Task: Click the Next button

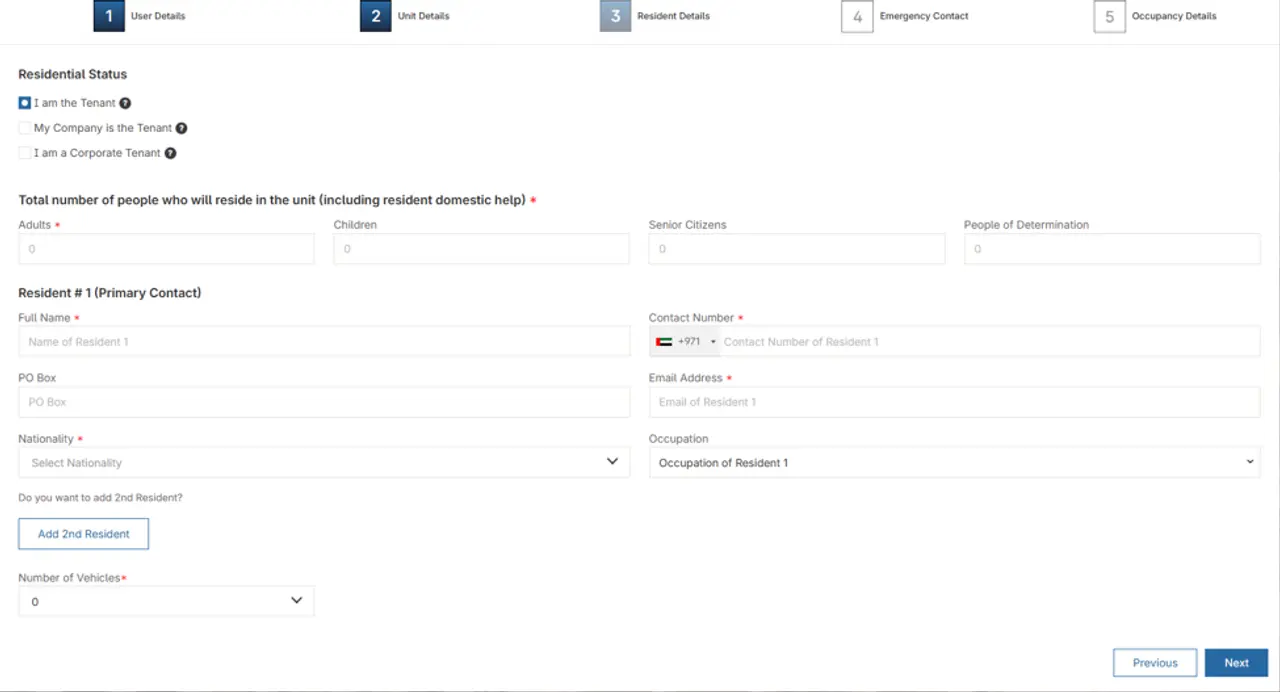Action: click(x=1236, y=663)
